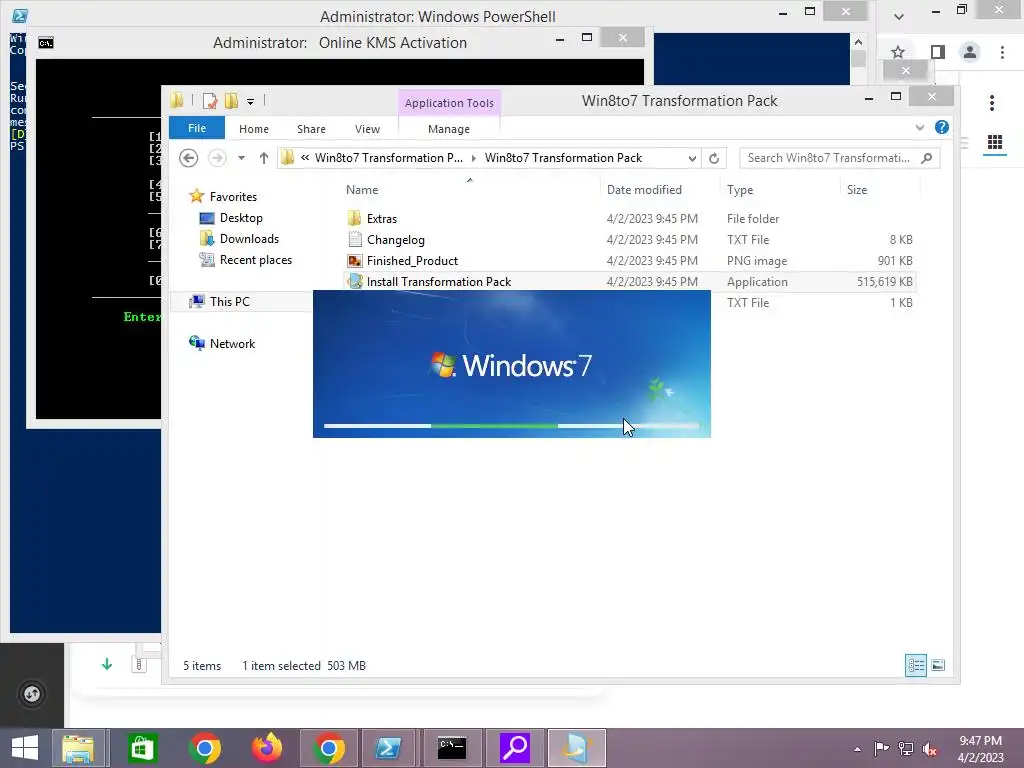The height and width of the screenshot is (768, 1024).
Task: Switch to Command Prompt on the taskbar
Action: [452, 748]
